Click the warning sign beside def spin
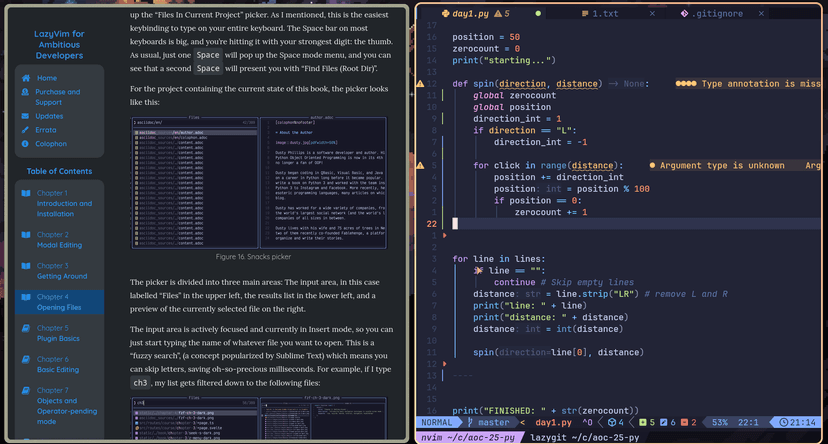 pyautogui.click(x=420, y=84)
